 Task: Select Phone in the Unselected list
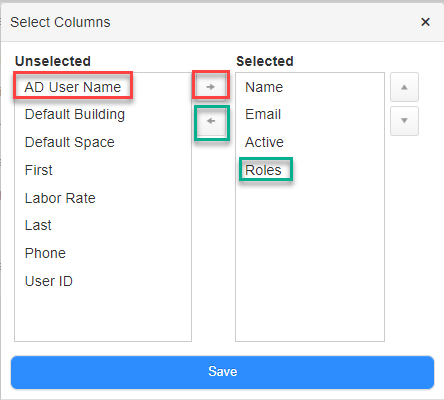tap(45, 253)
